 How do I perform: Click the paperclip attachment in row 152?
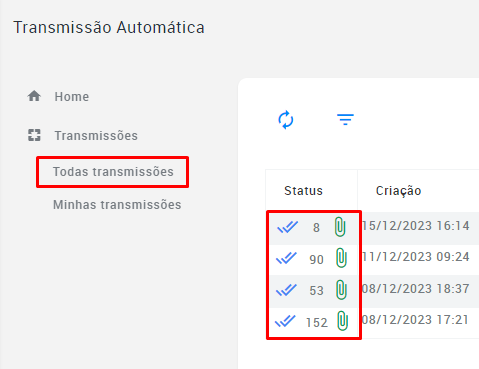click(342, 321)
